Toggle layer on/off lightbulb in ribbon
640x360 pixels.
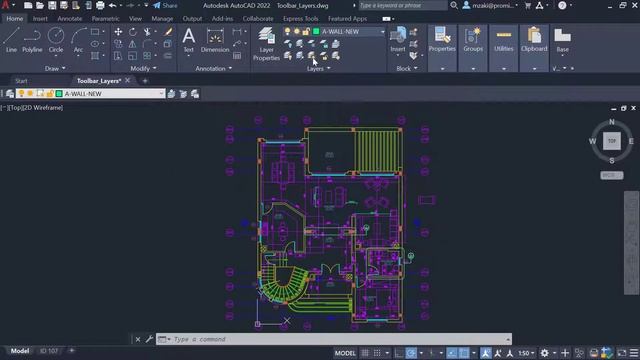pyautogui.click(x=287, y=31)
